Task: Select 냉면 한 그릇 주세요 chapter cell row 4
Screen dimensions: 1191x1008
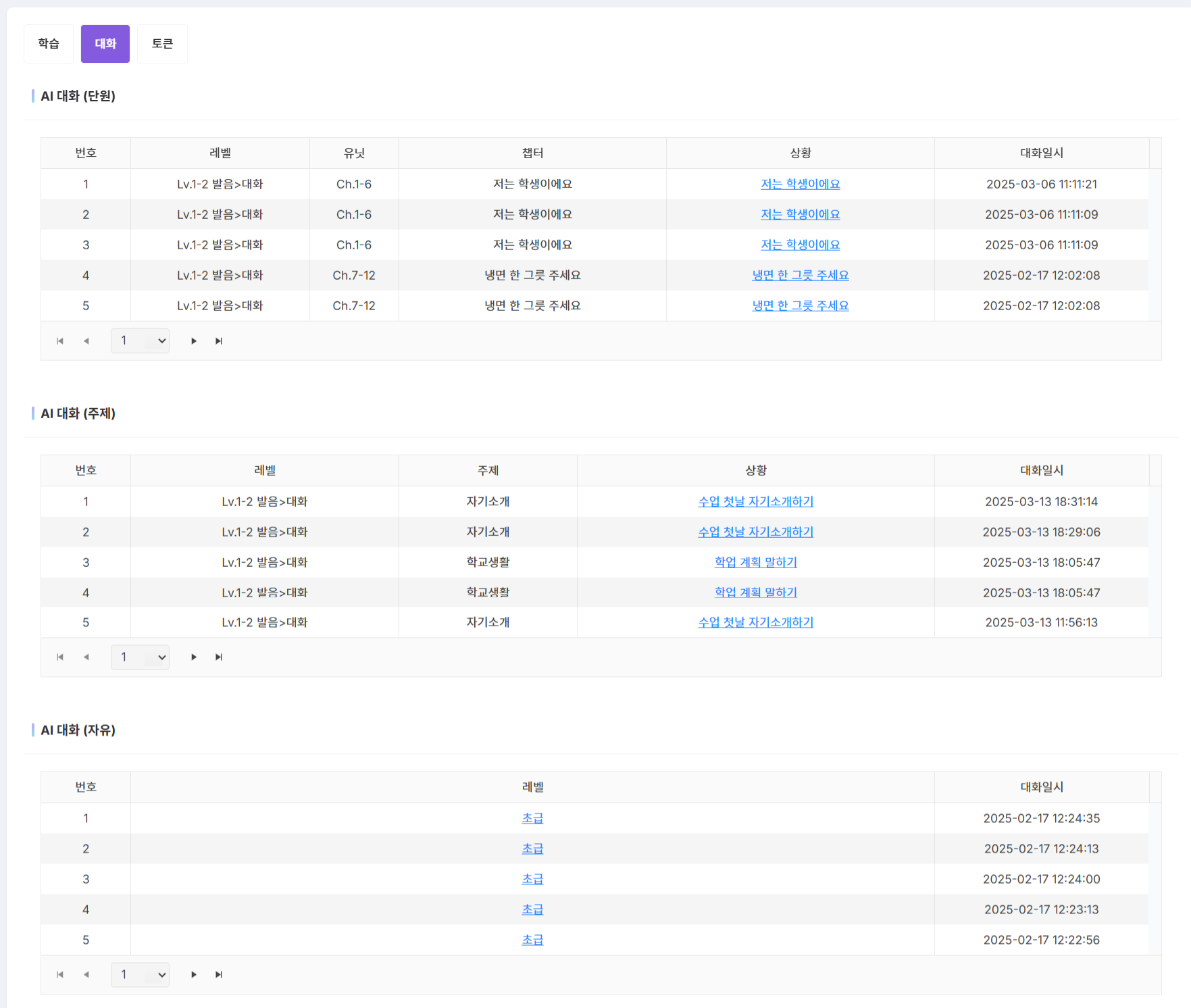Action: coord(532,276)
